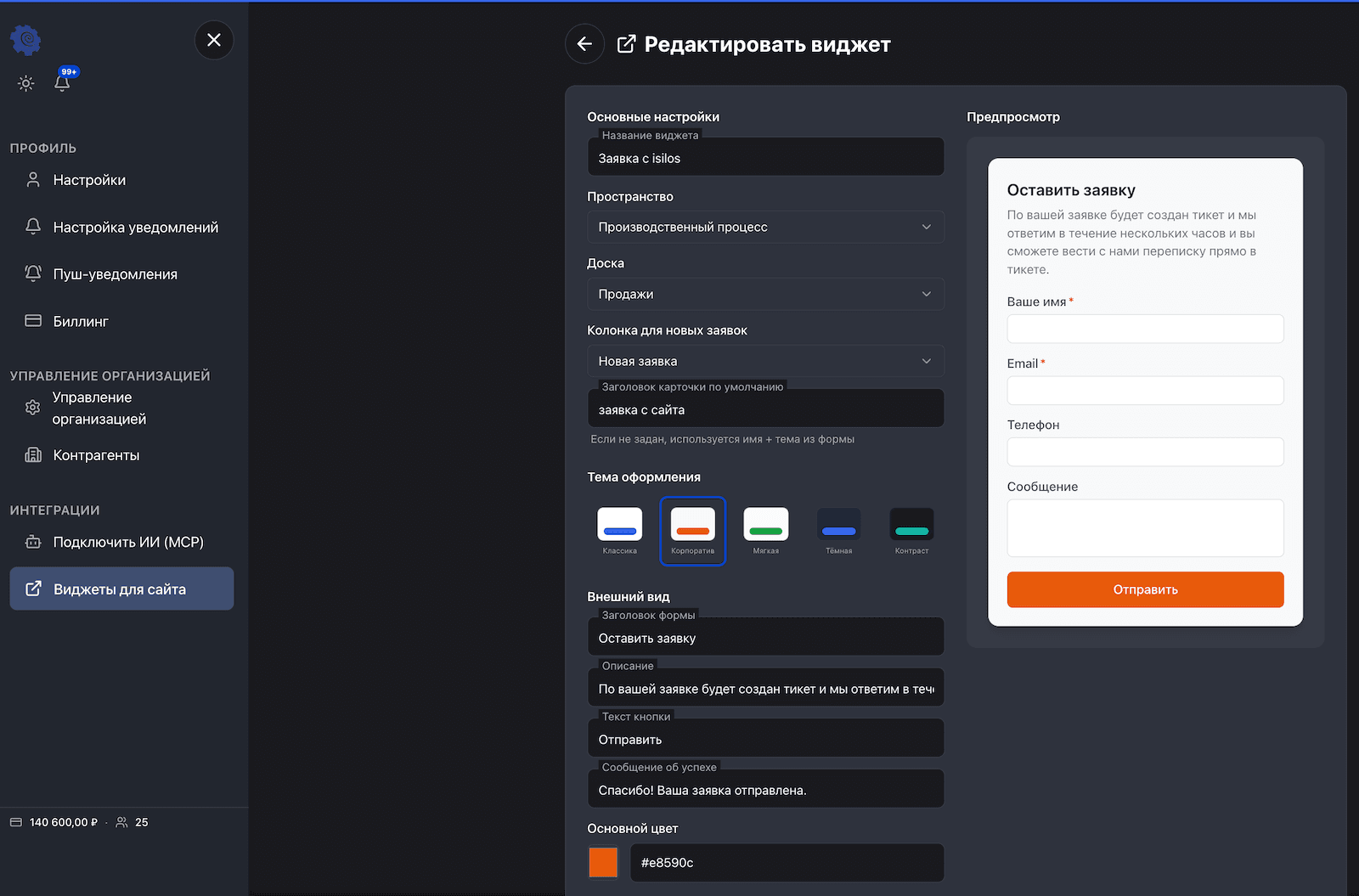Go to Биллинг section
The image size is (1359, 896).
coord(81,321)
